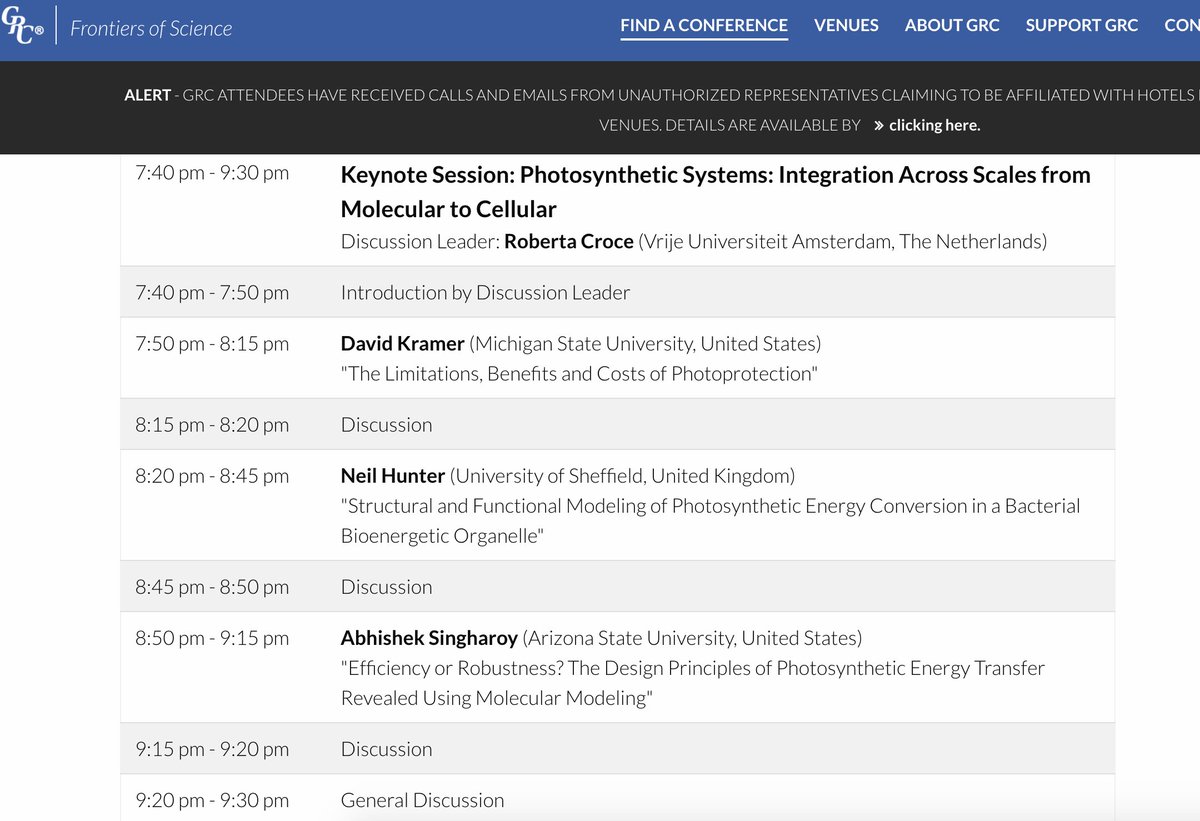1200x821 pixels.
Task: Click the GRC logo icon
Action: click(x=22, y=25)
